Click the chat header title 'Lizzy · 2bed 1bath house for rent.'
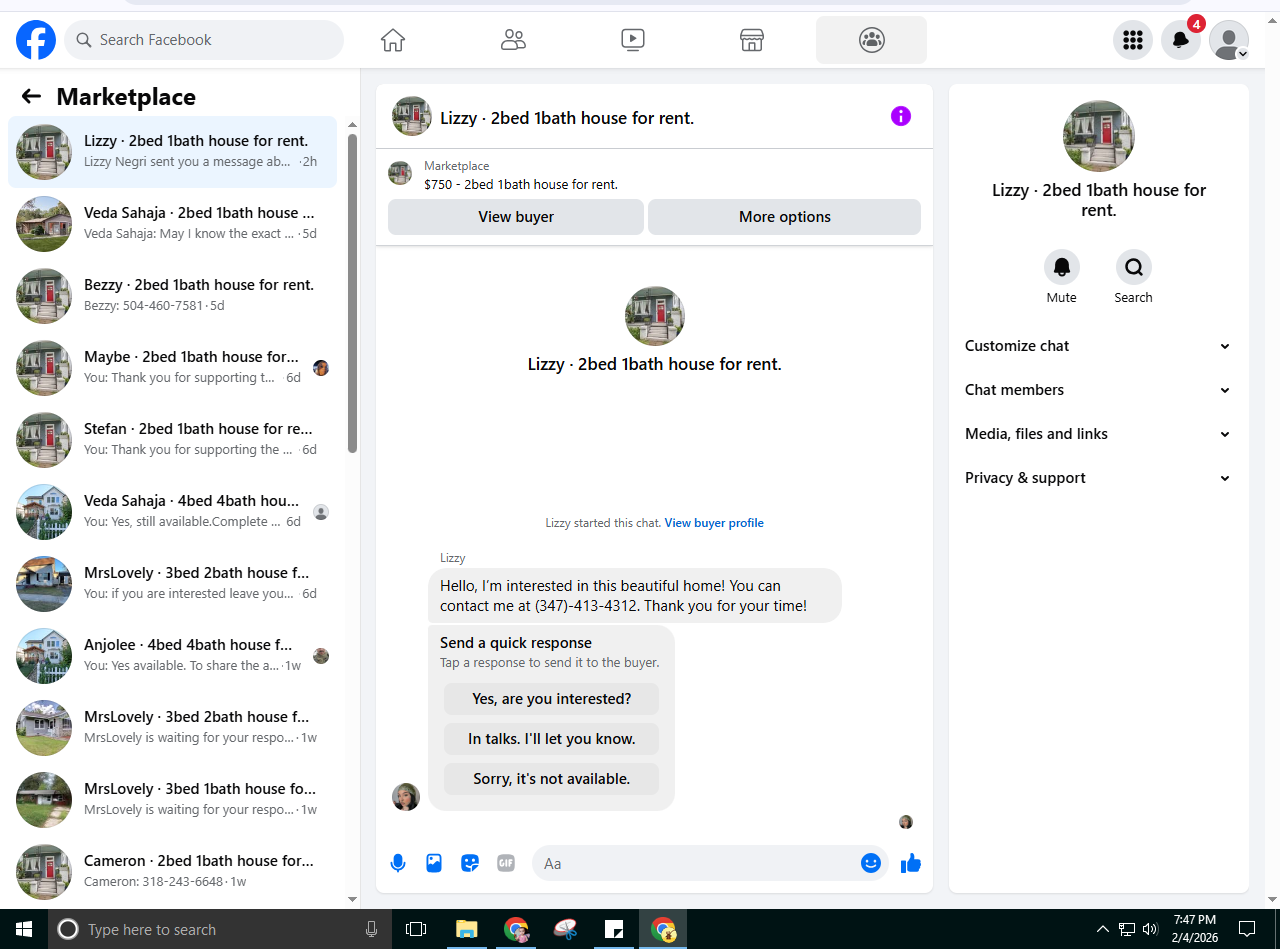This screenshot has width=1280, height=949. 567,118
